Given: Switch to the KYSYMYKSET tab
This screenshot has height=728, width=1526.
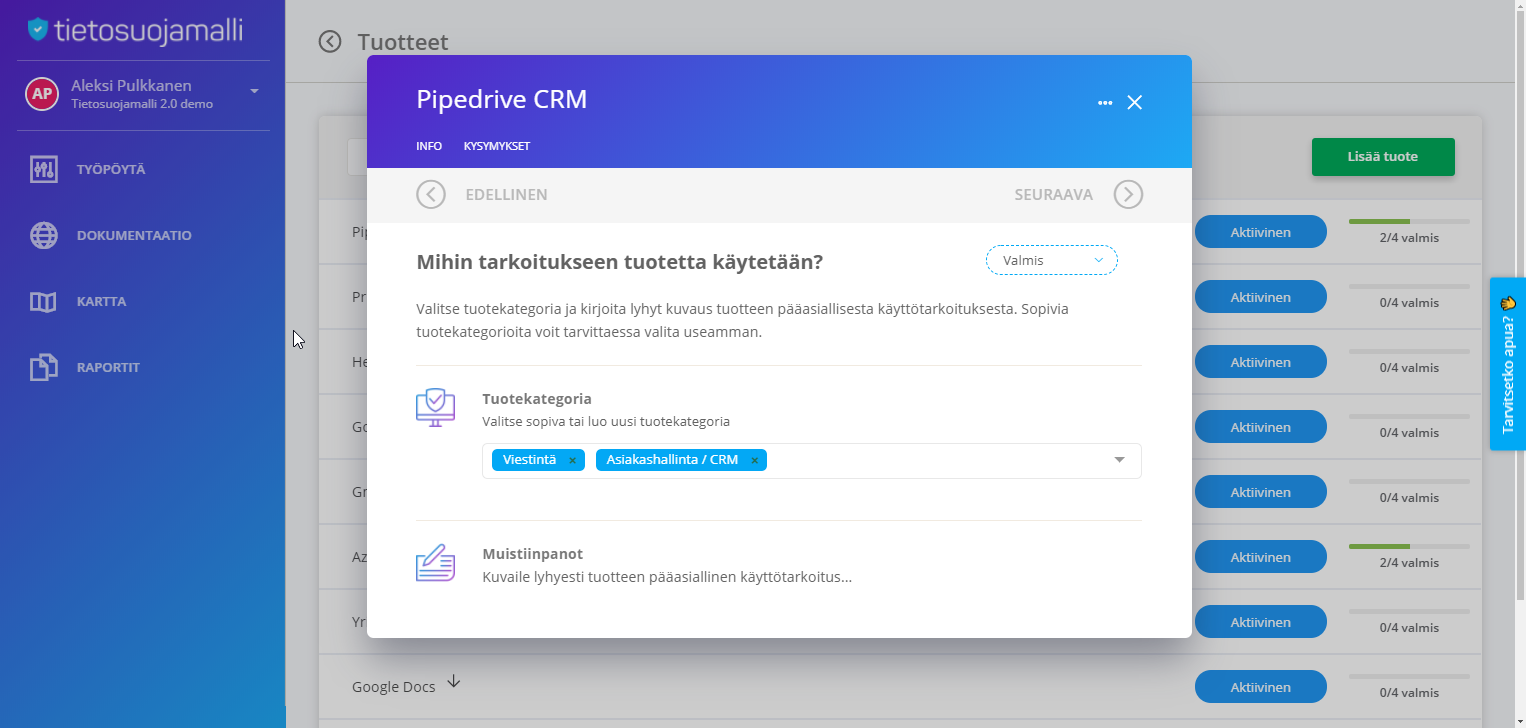Looking at the screenshot, I should tap(497, 146).
